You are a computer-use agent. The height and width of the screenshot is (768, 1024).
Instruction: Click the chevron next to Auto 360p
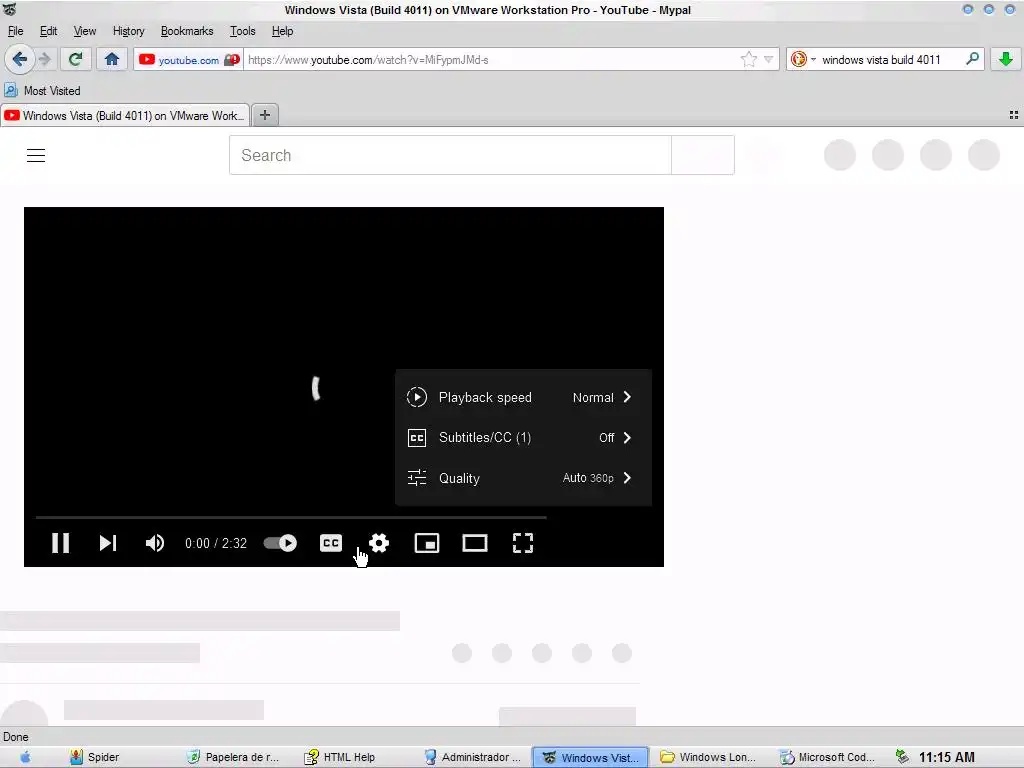click(627, 478)
